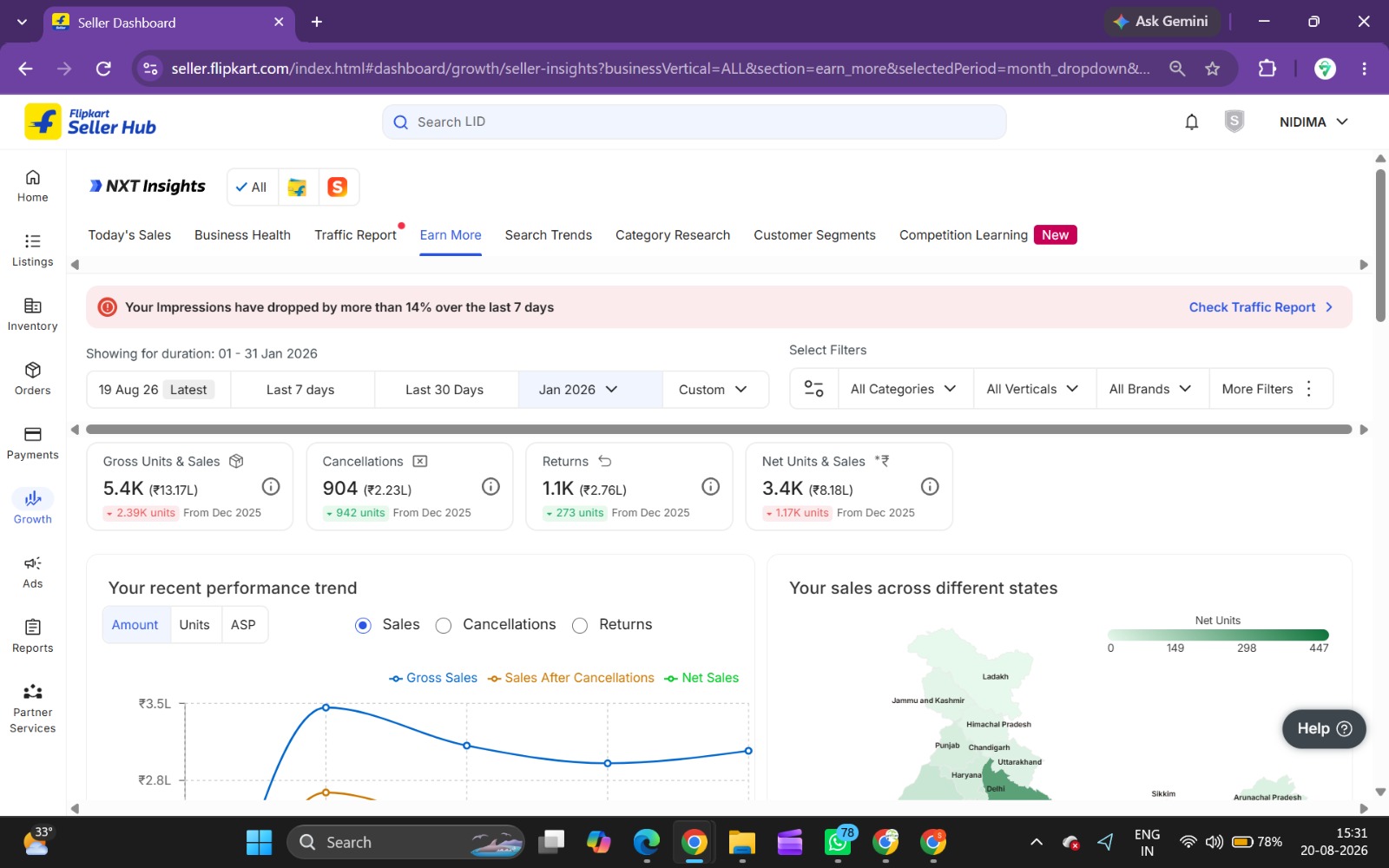This screenshot has height=868, width=1389.
Task: Open More Filters three-dot menu
Action: pyautogui.click(x=1308, y=389)
